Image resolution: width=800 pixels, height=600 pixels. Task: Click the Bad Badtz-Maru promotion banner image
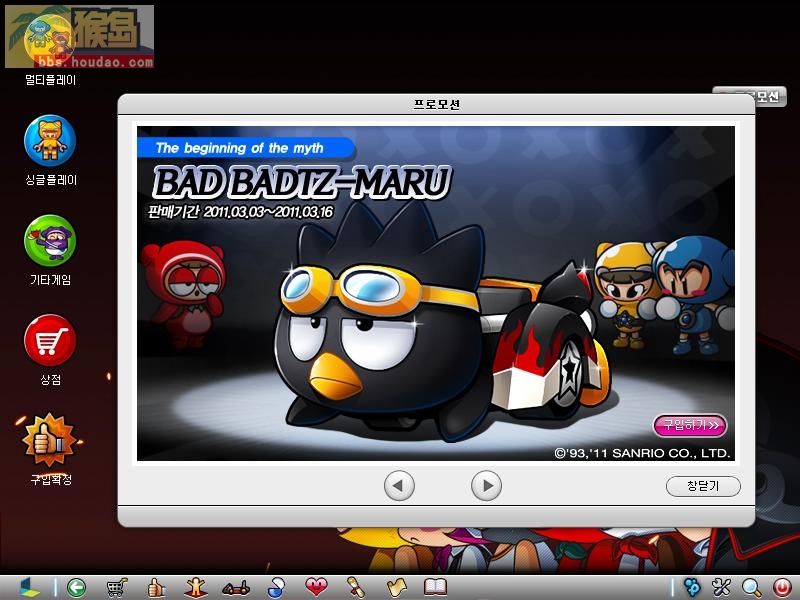coord(436,293)
